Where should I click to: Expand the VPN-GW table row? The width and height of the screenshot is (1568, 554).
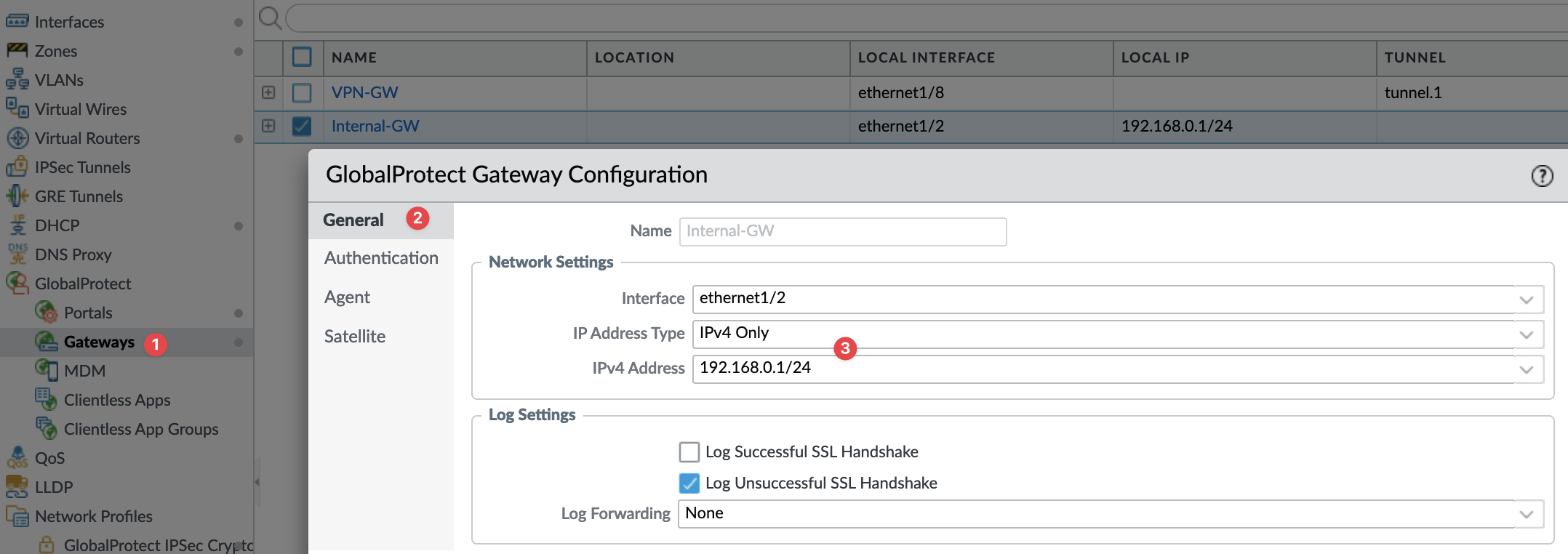tap(268, 92)
